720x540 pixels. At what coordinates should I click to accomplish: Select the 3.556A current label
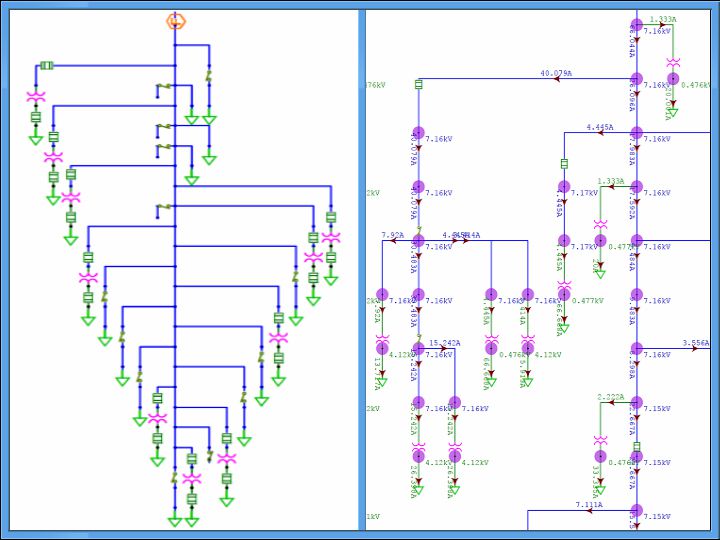[x=696, y=343]
